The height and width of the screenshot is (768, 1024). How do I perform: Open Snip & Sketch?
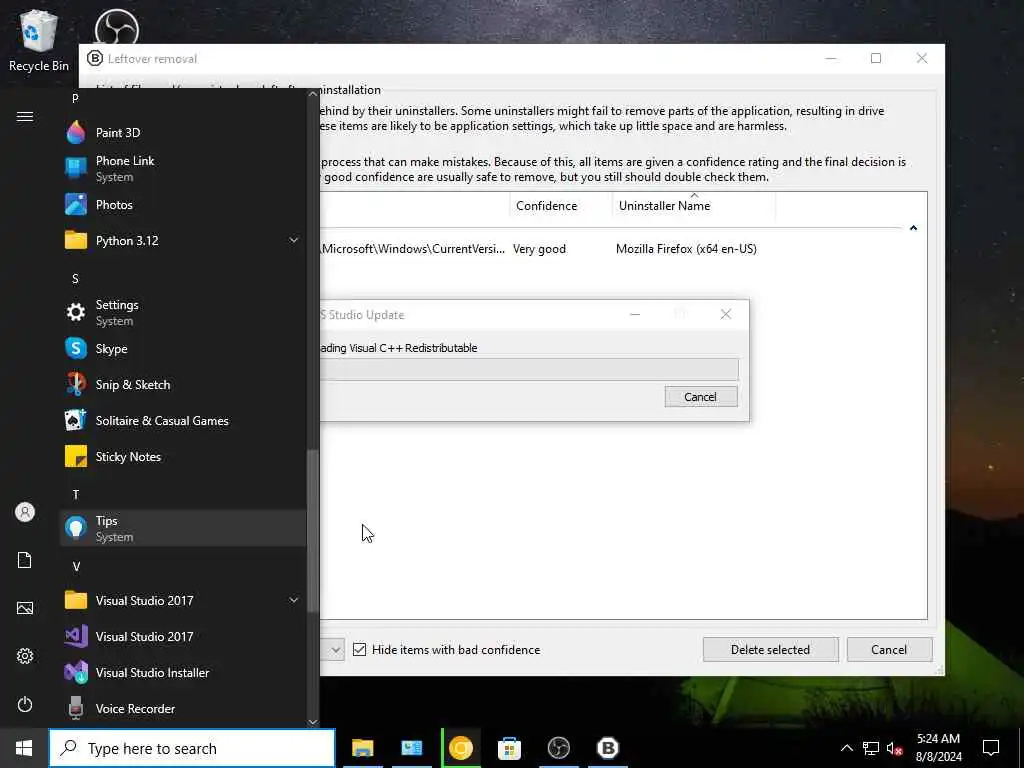(x=183, y=384)
